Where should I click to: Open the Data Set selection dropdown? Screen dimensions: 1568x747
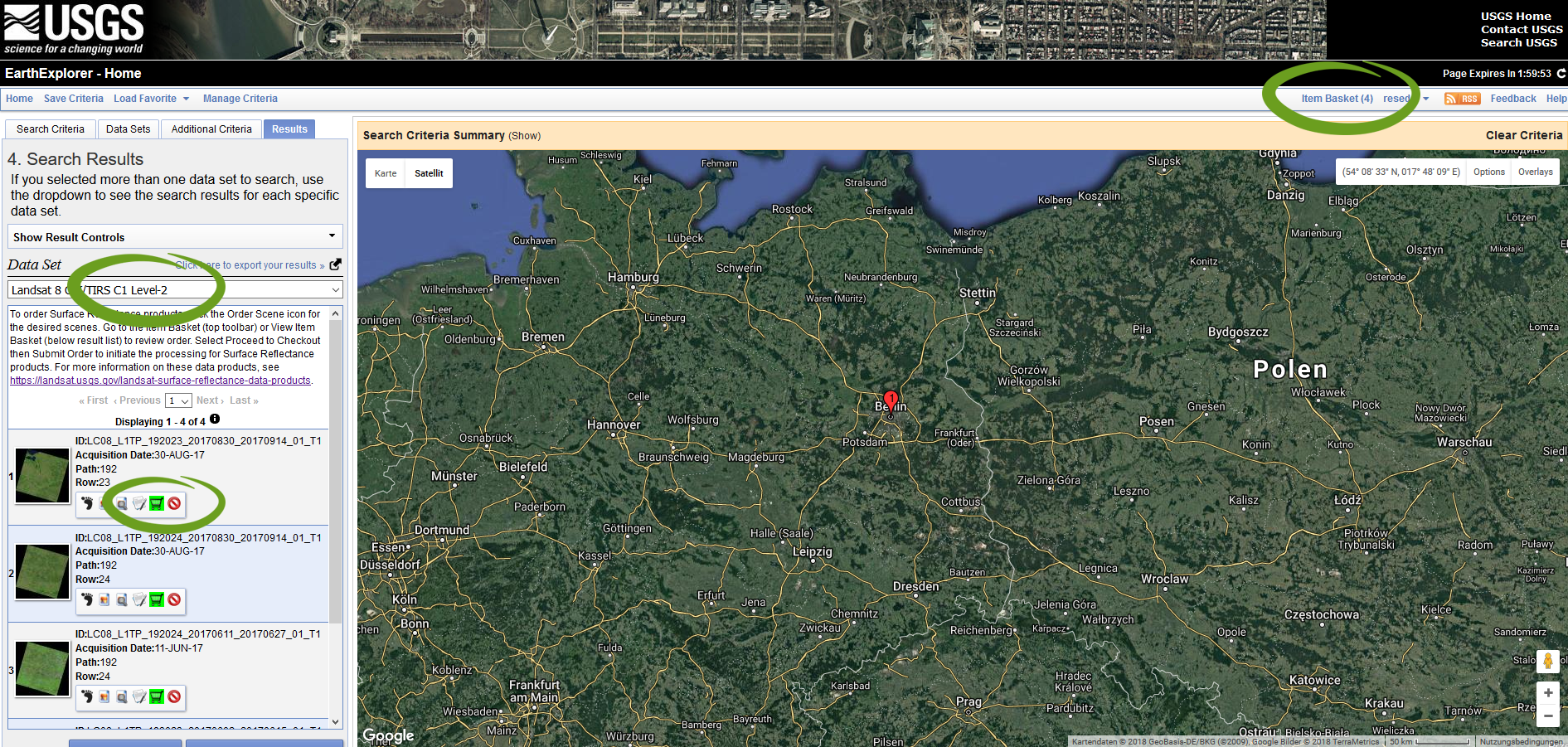[175, 290]
